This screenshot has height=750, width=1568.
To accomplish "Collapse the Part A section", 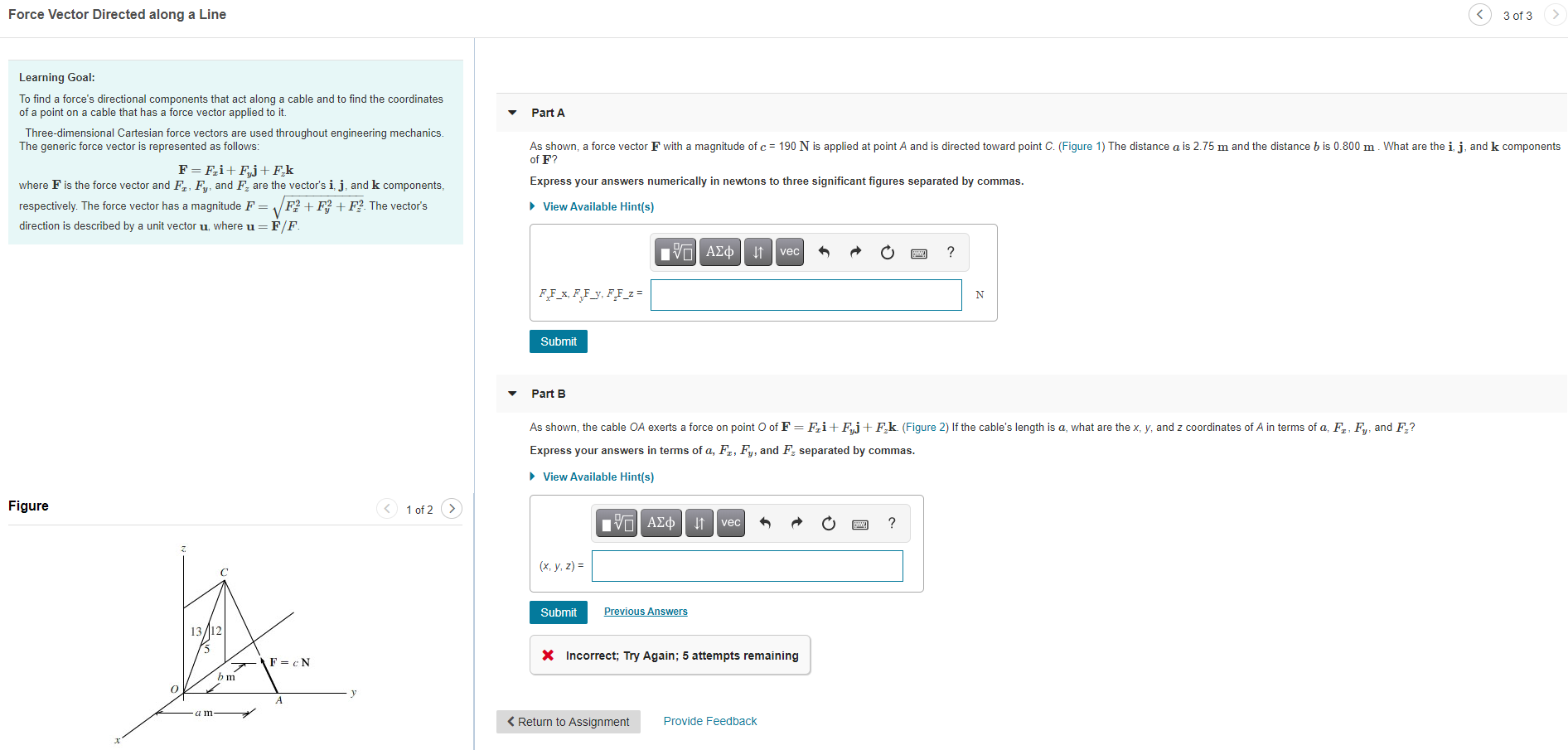I will click(511, 113).
